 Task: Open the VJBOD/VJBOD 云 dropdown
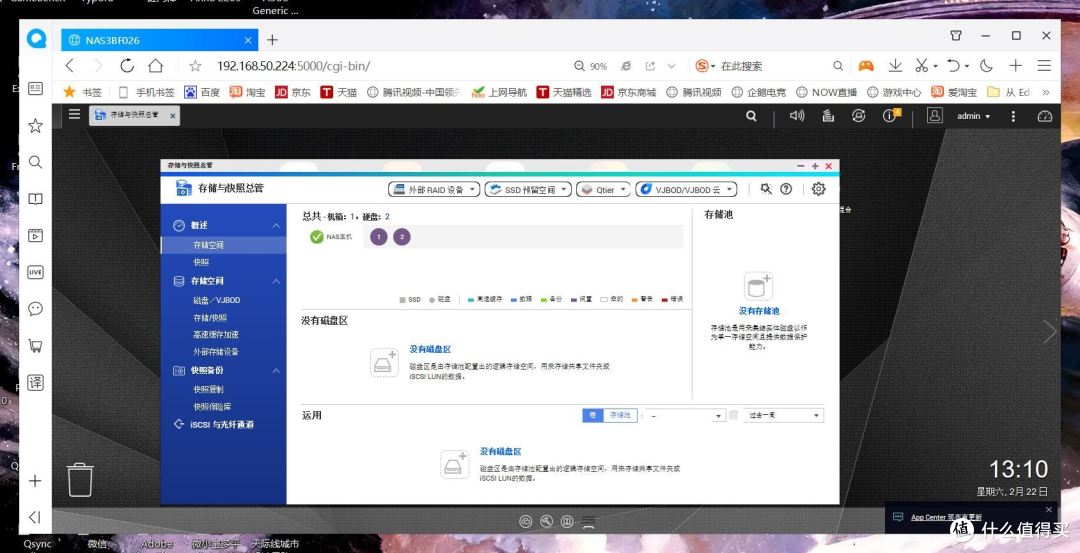[687, 189]
